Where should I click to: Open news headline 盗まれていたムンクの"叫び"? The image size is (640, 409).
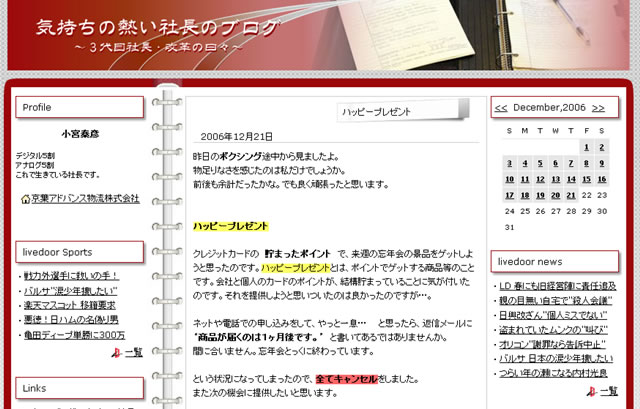coord(553,330)
